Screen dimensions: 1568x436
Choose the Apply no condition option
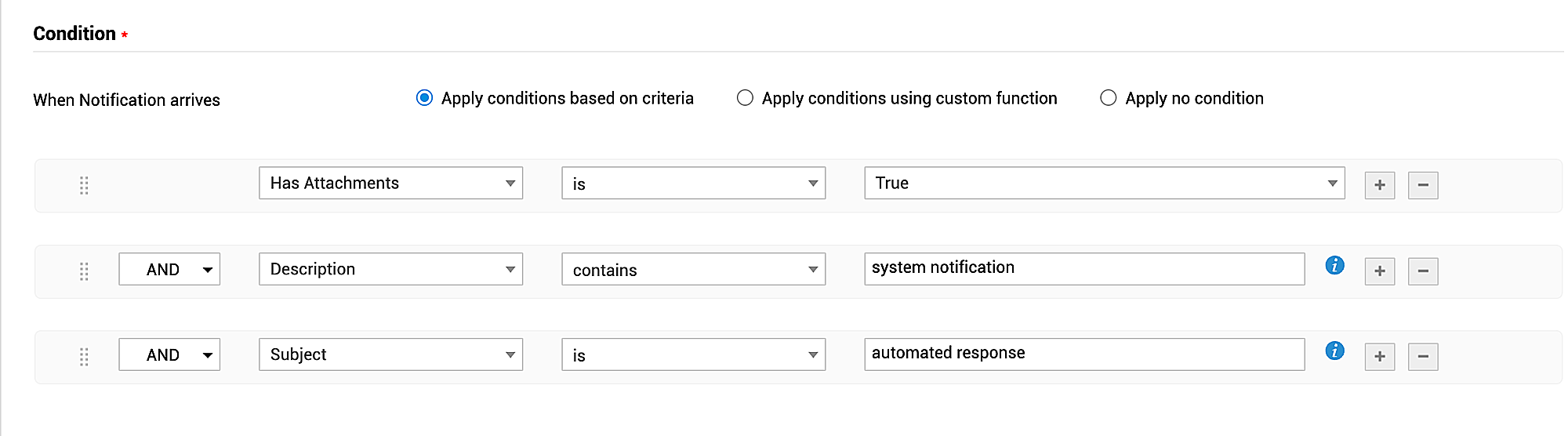coord(1108,98)
